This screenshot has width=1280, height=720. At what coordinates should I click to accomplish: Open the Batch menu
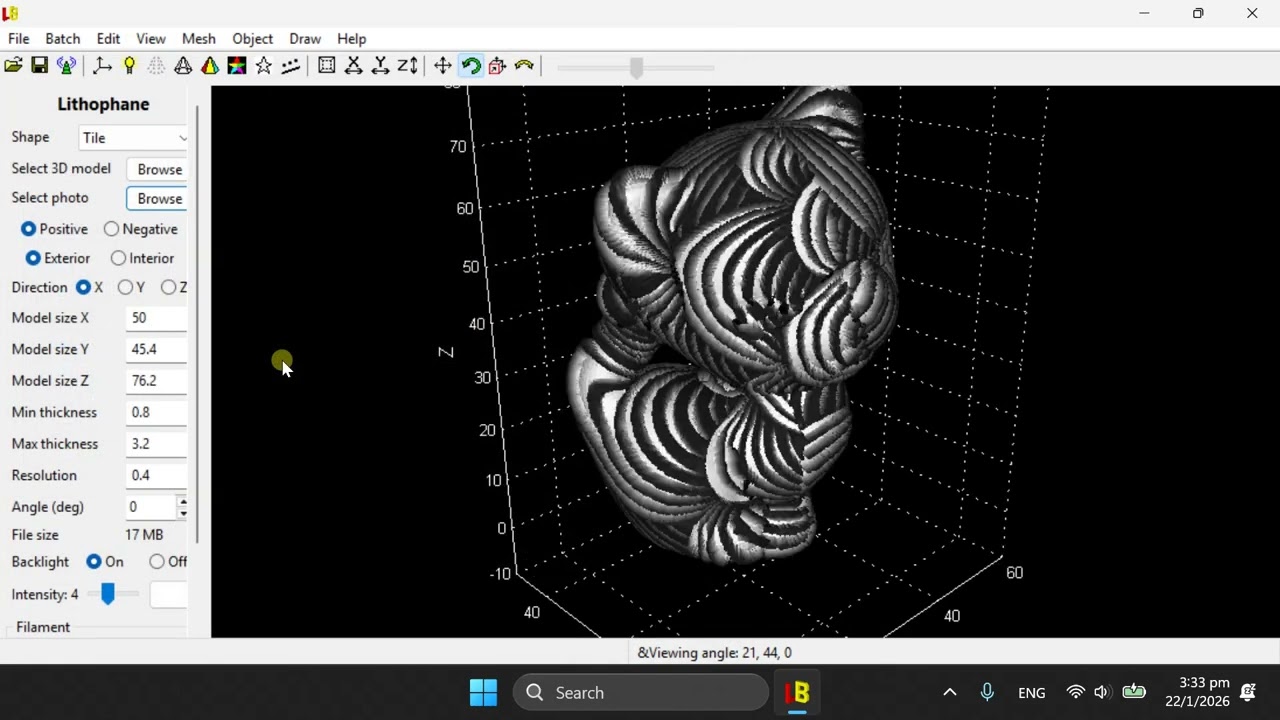(62, 38)
